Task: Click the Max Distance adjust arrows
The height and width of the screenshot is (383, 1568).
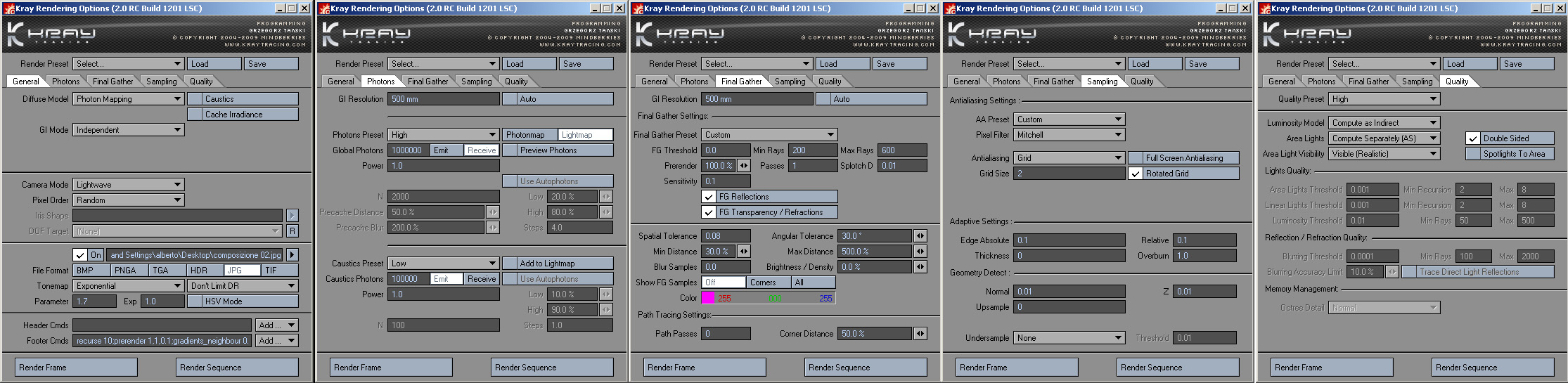Action: pyautogui.click(x=920, y=252)
